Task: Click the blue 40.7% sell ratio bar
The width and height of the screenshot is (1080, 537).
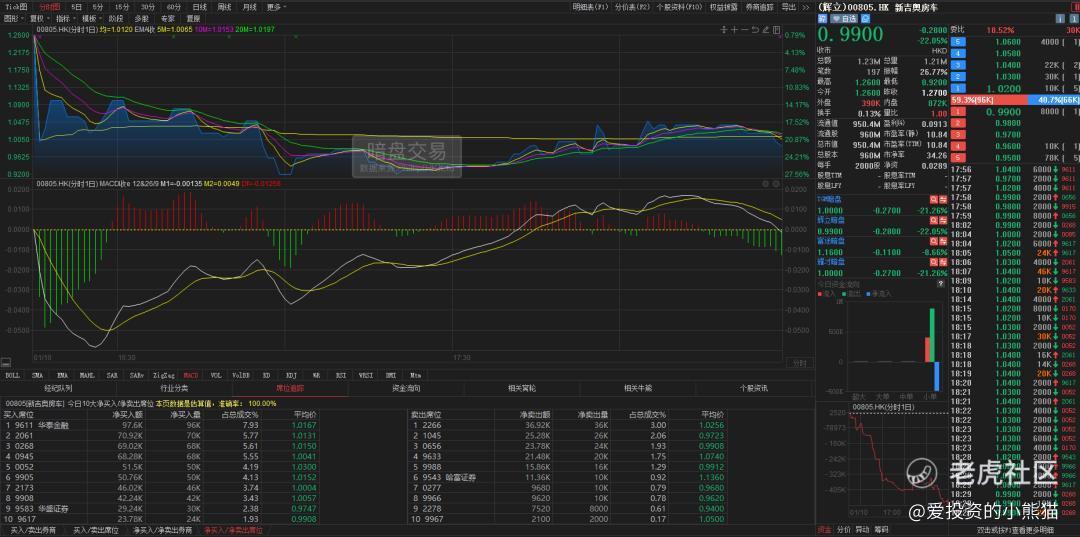Action: [x=1053, y=100]
